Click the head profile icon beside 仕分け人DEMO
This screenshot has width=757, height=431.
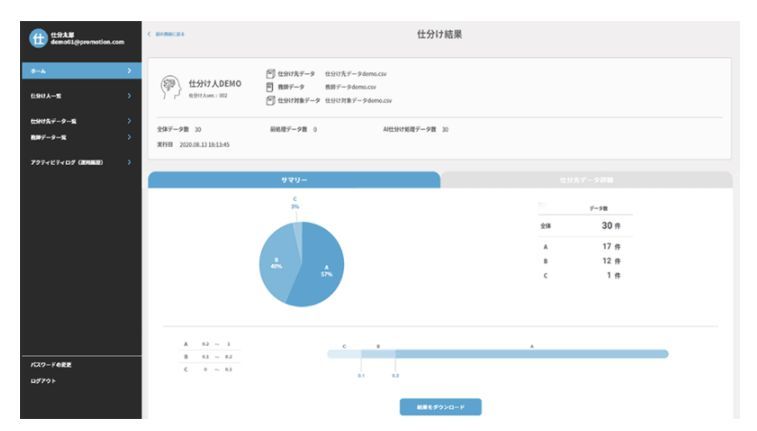point(169,87)
